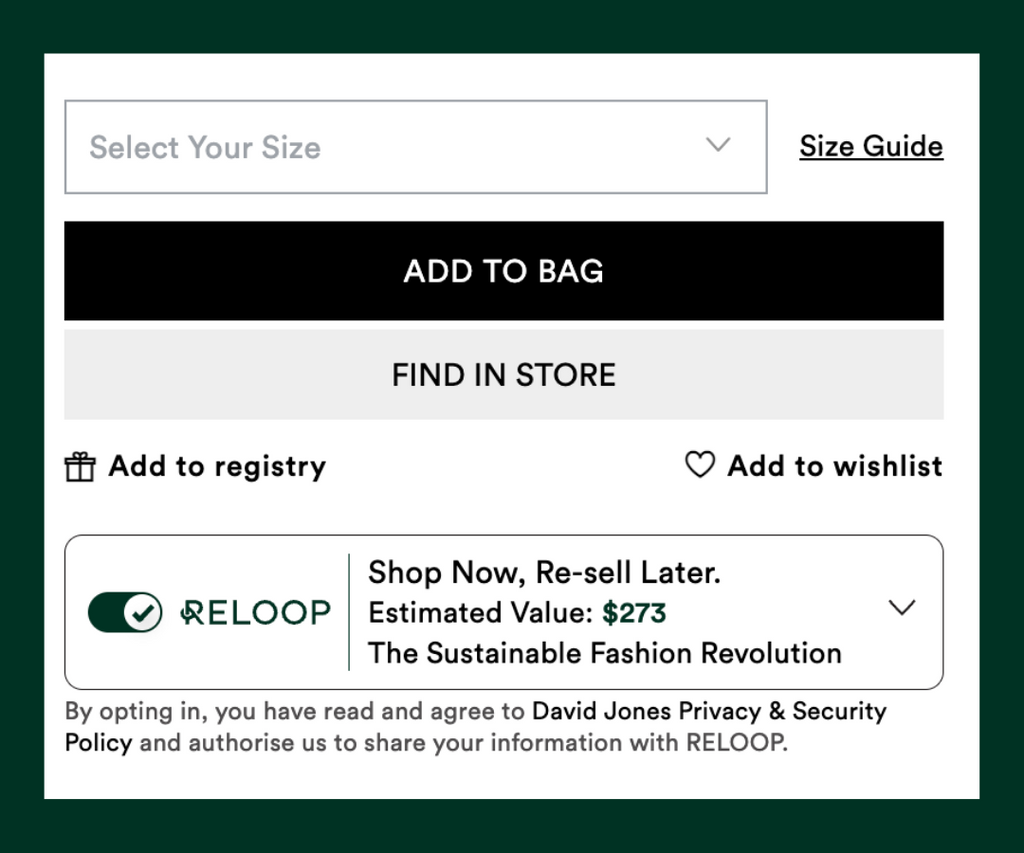Click the RELOOP logo
The height and width of the screenshot is (853, 1024).
[255, 613]
